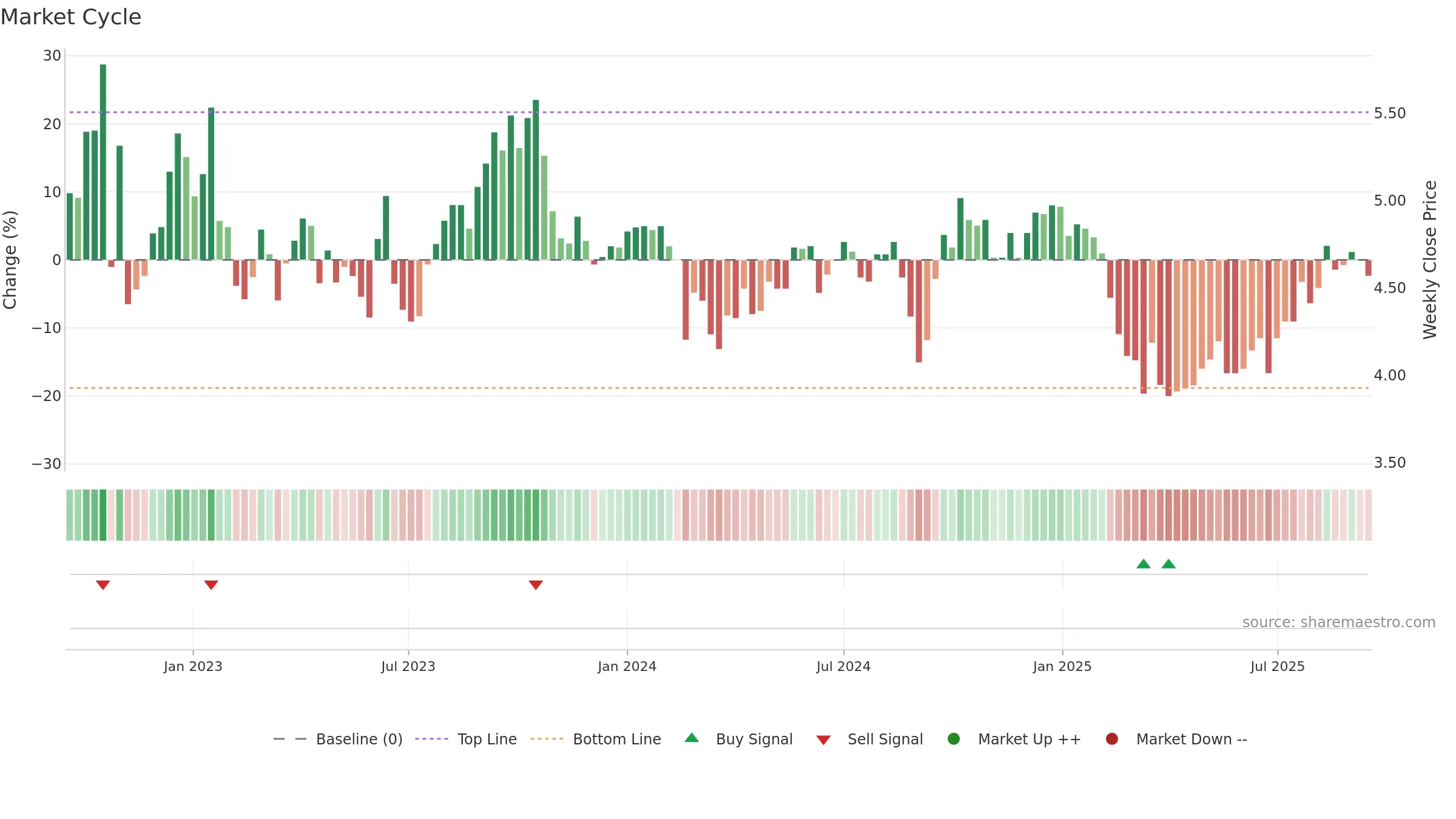
Task: Click the red Sell Signal triangle in legend
Action: coord(823,740)
